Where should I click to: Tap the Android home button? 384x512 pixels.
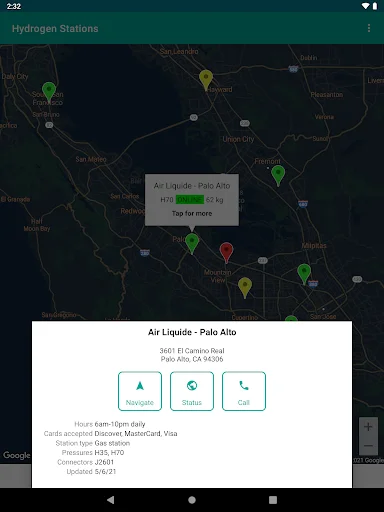pos(192,500)
